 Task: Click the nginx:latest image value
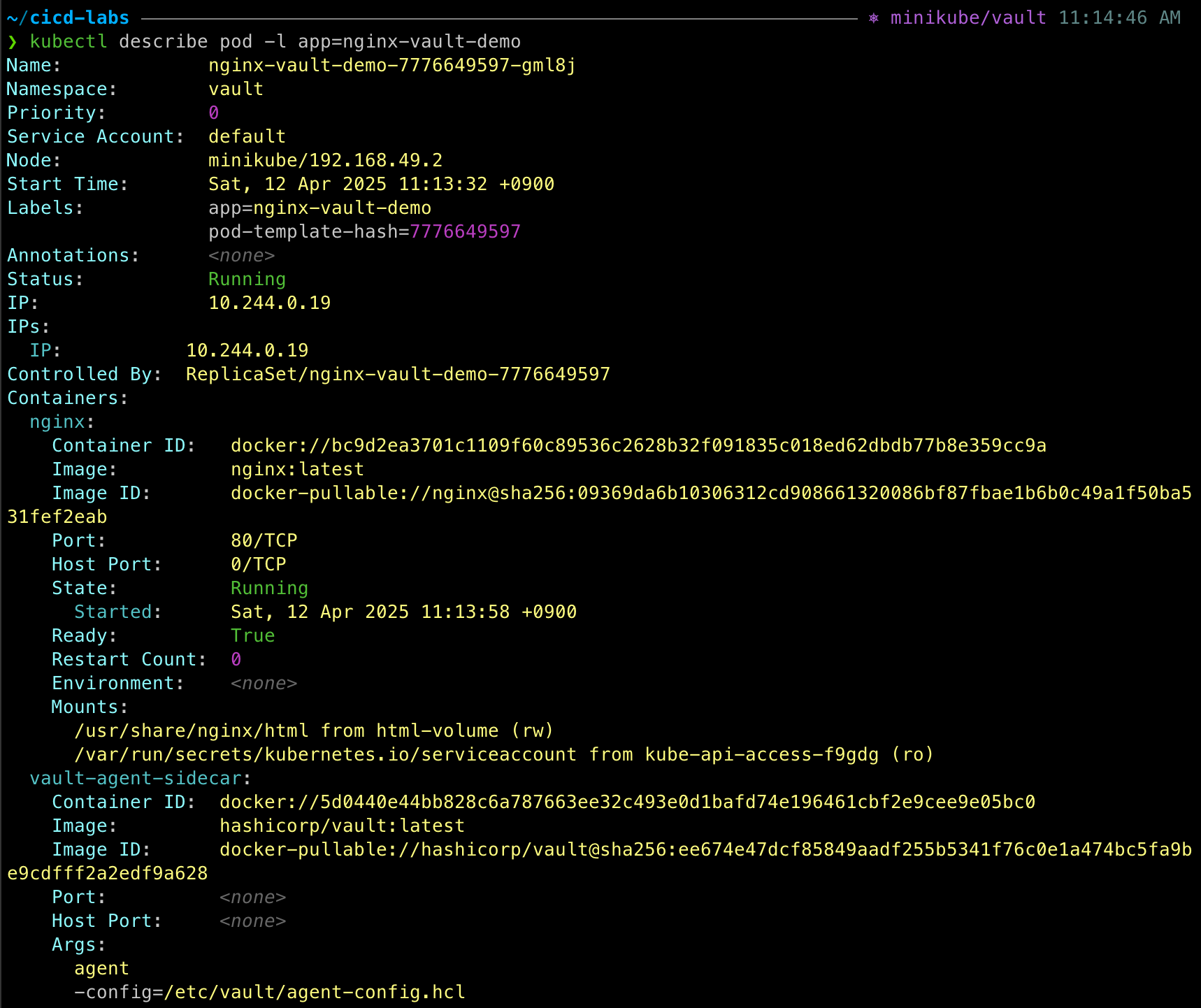pos(297,469)
